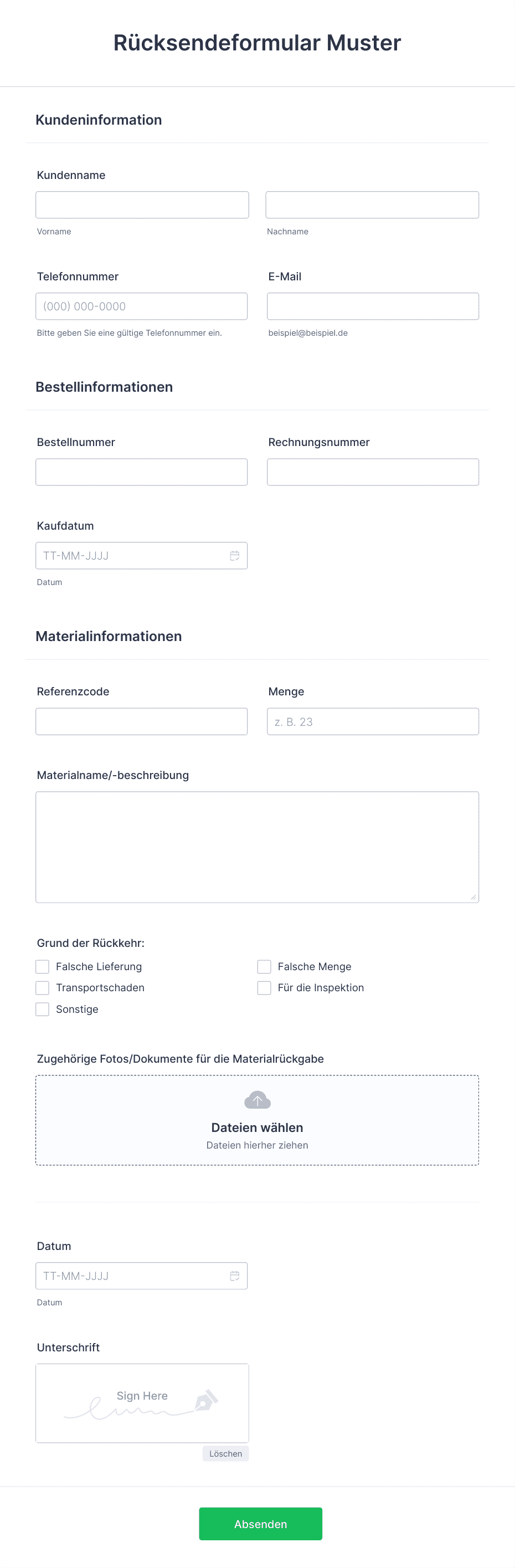The image size is (515, 1568).
Task: Click Dateien wählen upload area
Action: point(257,1120)
